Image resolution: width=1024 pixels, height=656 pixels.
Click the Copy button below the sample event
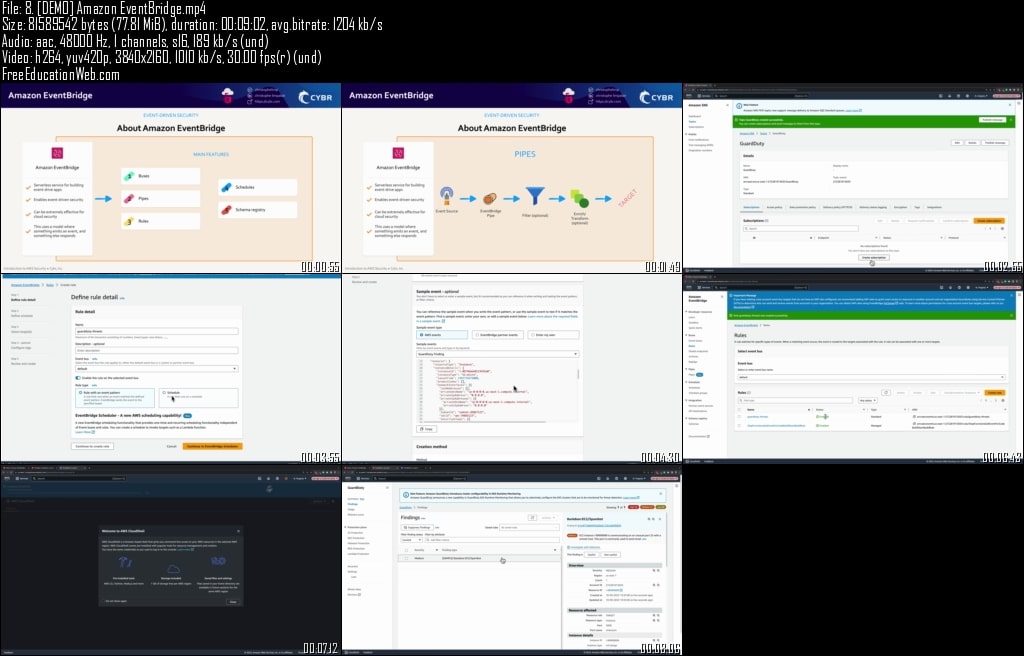(x=426, y=429)
